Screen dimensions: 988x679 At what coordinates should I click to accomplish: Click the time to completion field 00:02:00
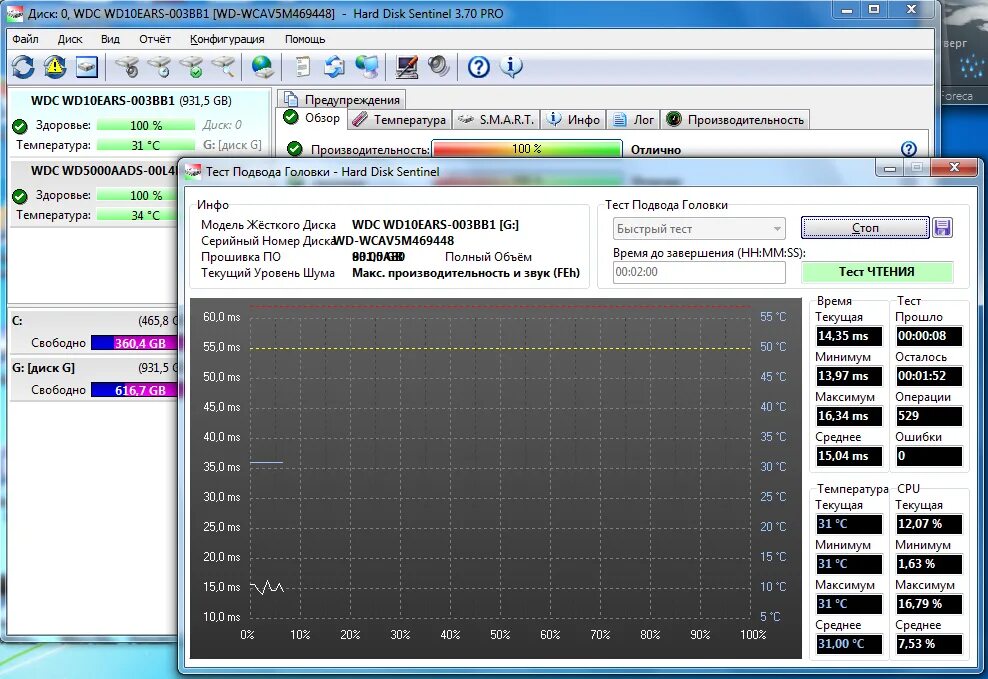coord(699,272)
